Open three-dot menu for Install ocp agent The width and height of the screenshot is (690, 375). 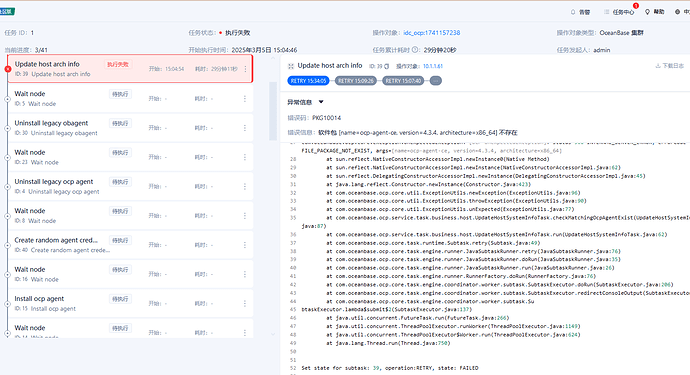point(245,303)
